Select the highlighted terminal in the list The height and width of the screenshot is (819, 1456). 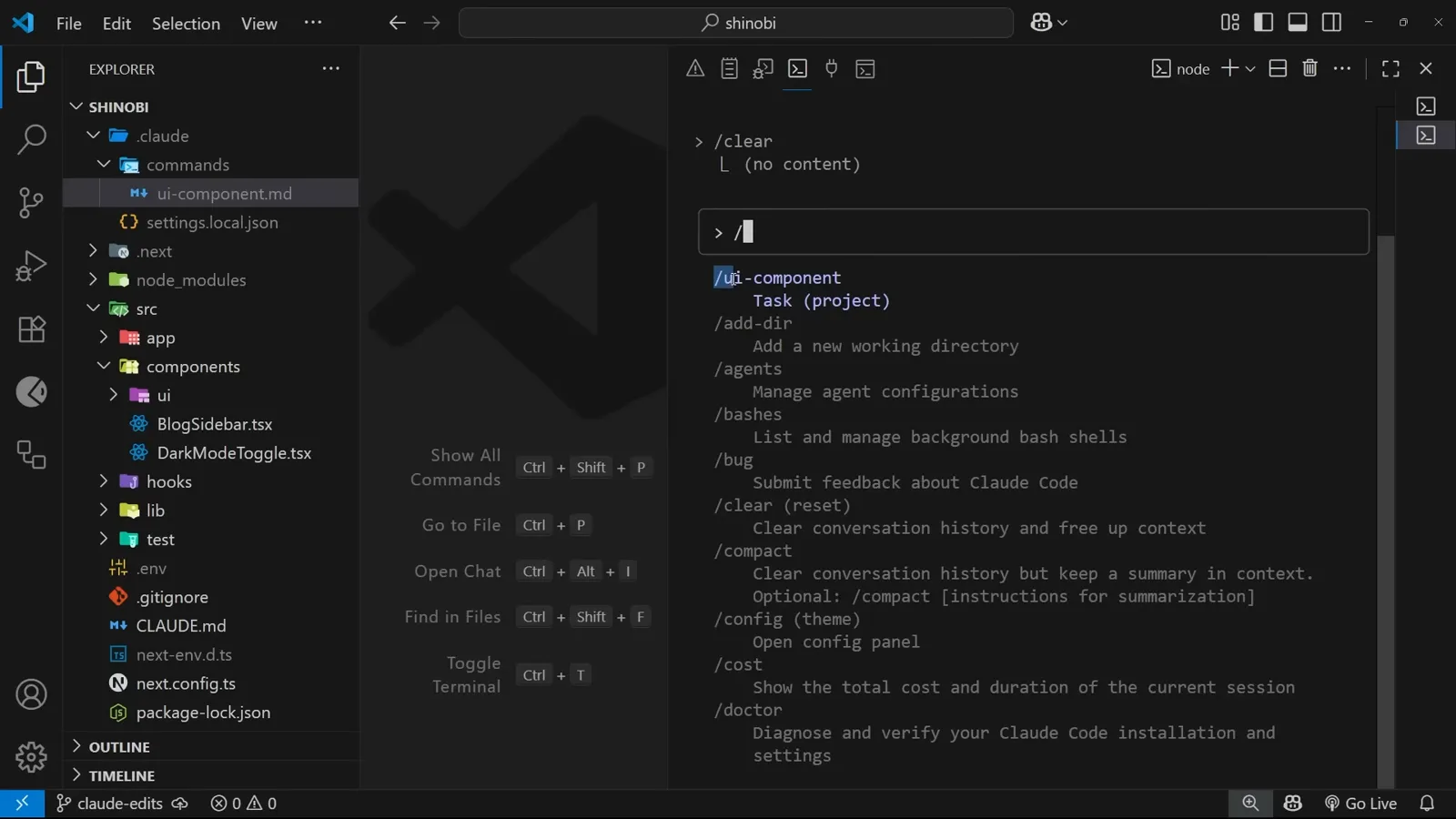1426,135
